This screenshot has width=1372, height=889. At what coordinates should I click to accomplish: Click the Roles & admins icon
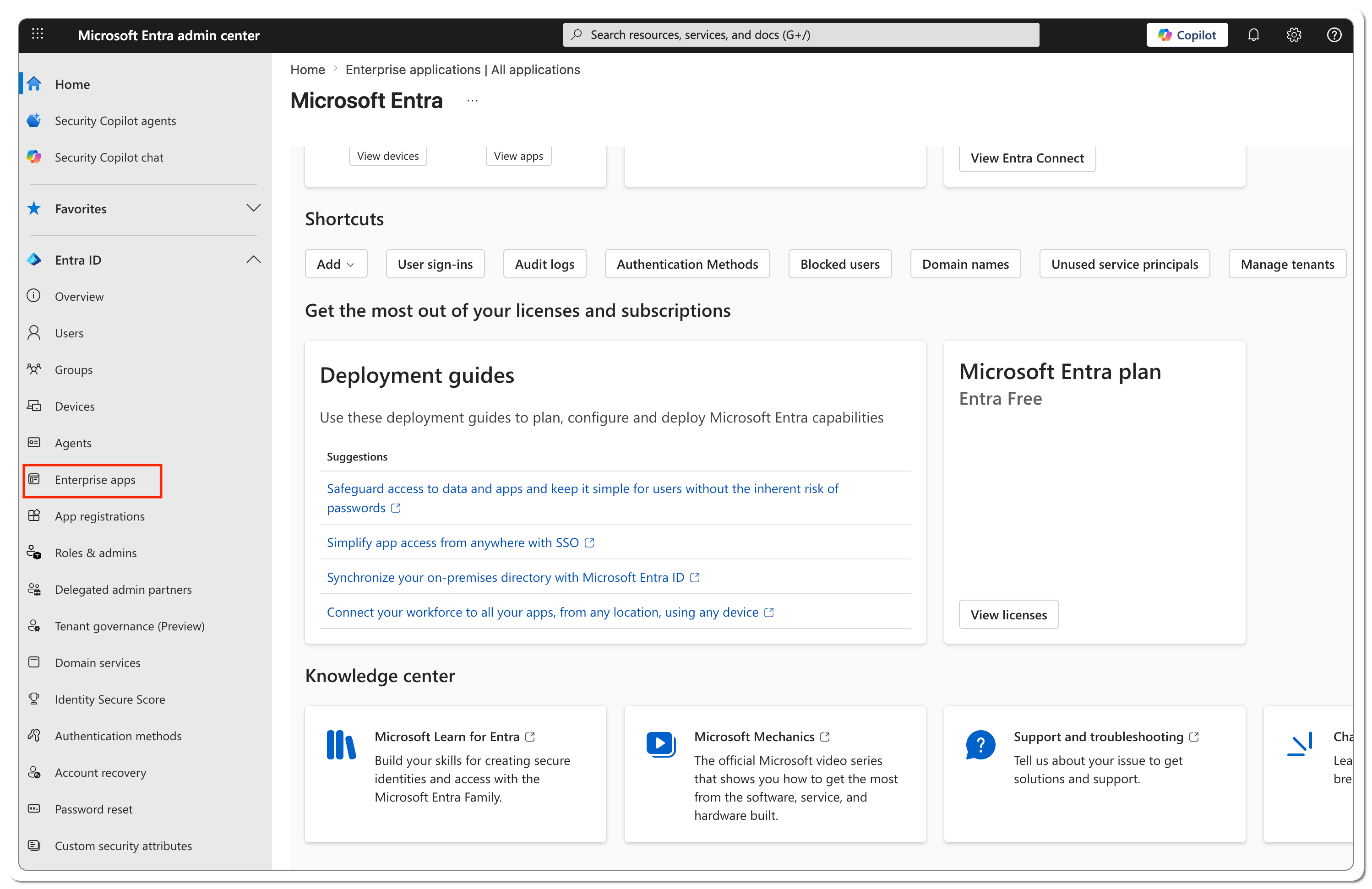[34, 553]
